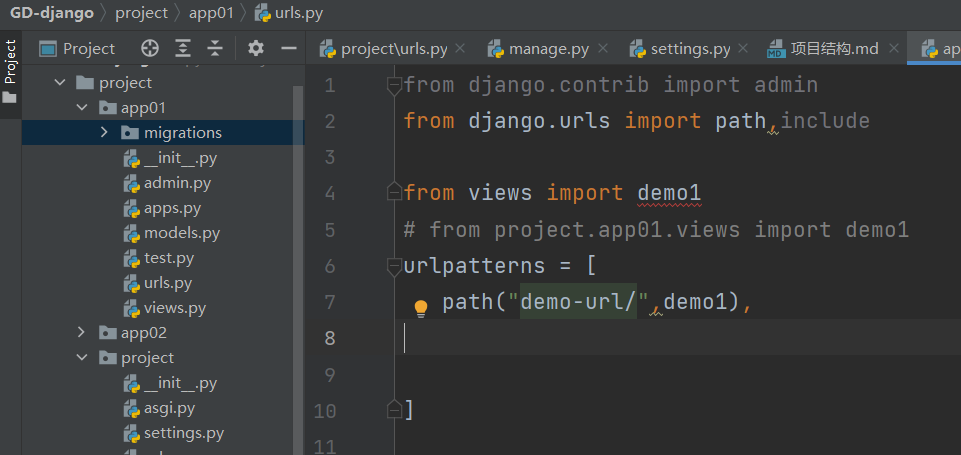The width and height of the screenshot is (961, 455).
Task: Click GD-django in the breadcrumb path
Action: pos(51,13)
